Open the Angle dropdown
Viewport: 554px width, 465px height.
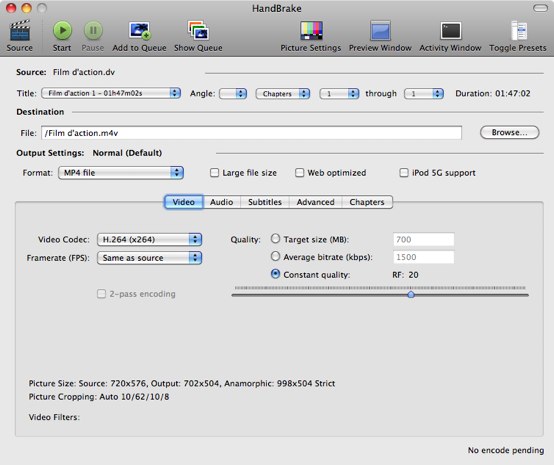pyautogui.click(x=233, y=94)
